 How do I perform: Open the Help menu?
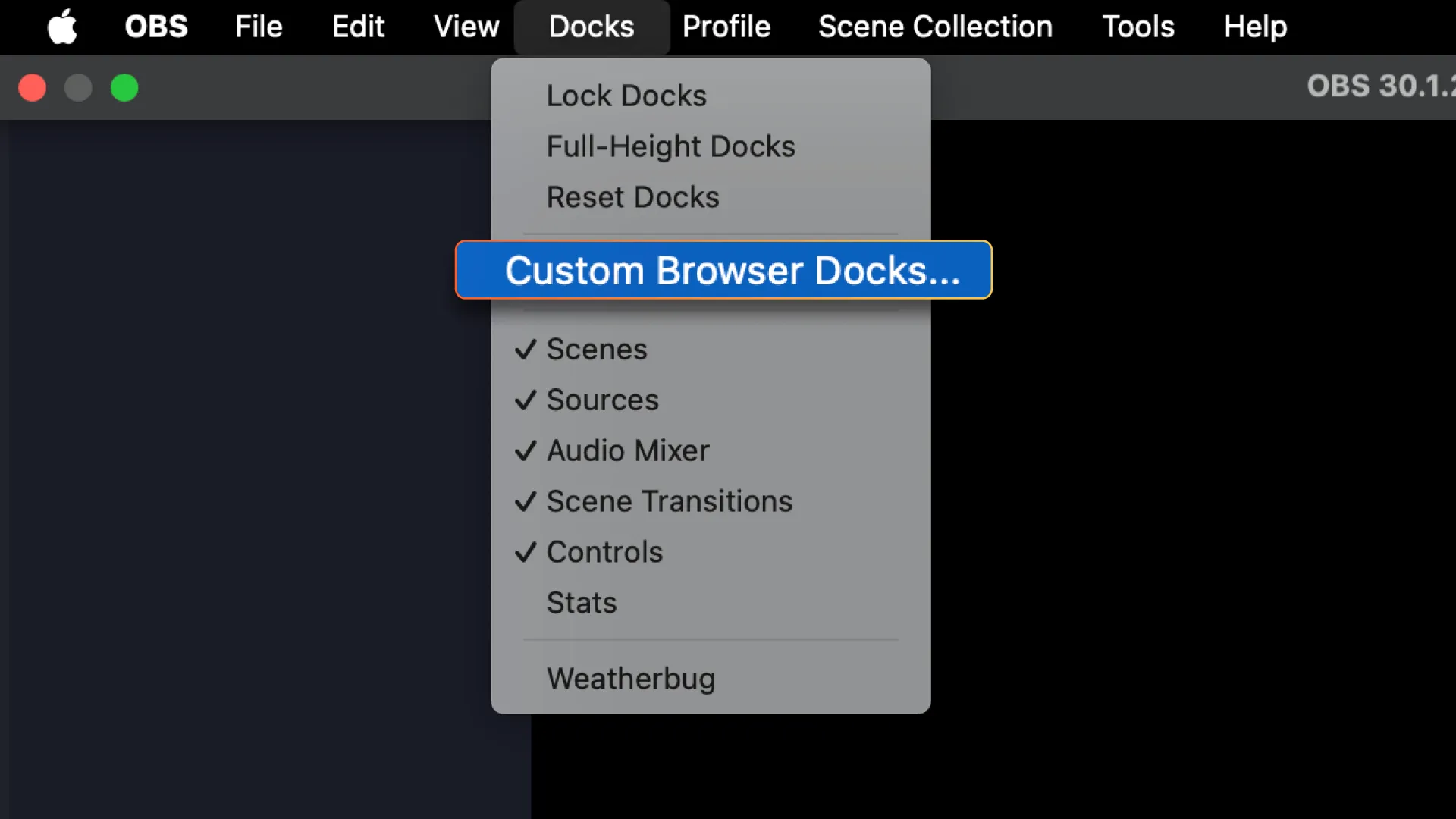pos(1255,27)
